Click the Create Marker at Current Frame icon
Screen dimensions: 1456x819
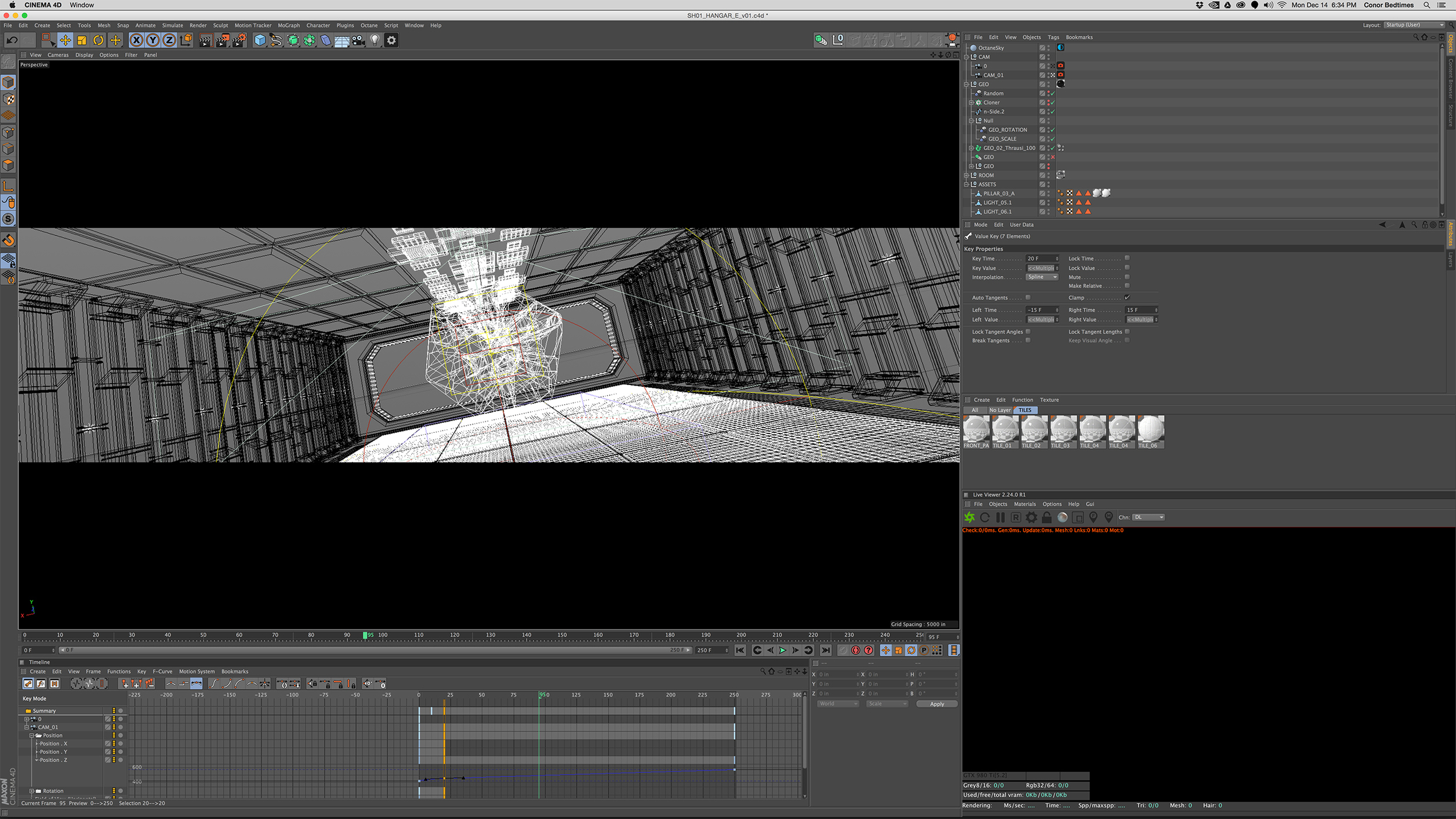pos(125,684)
